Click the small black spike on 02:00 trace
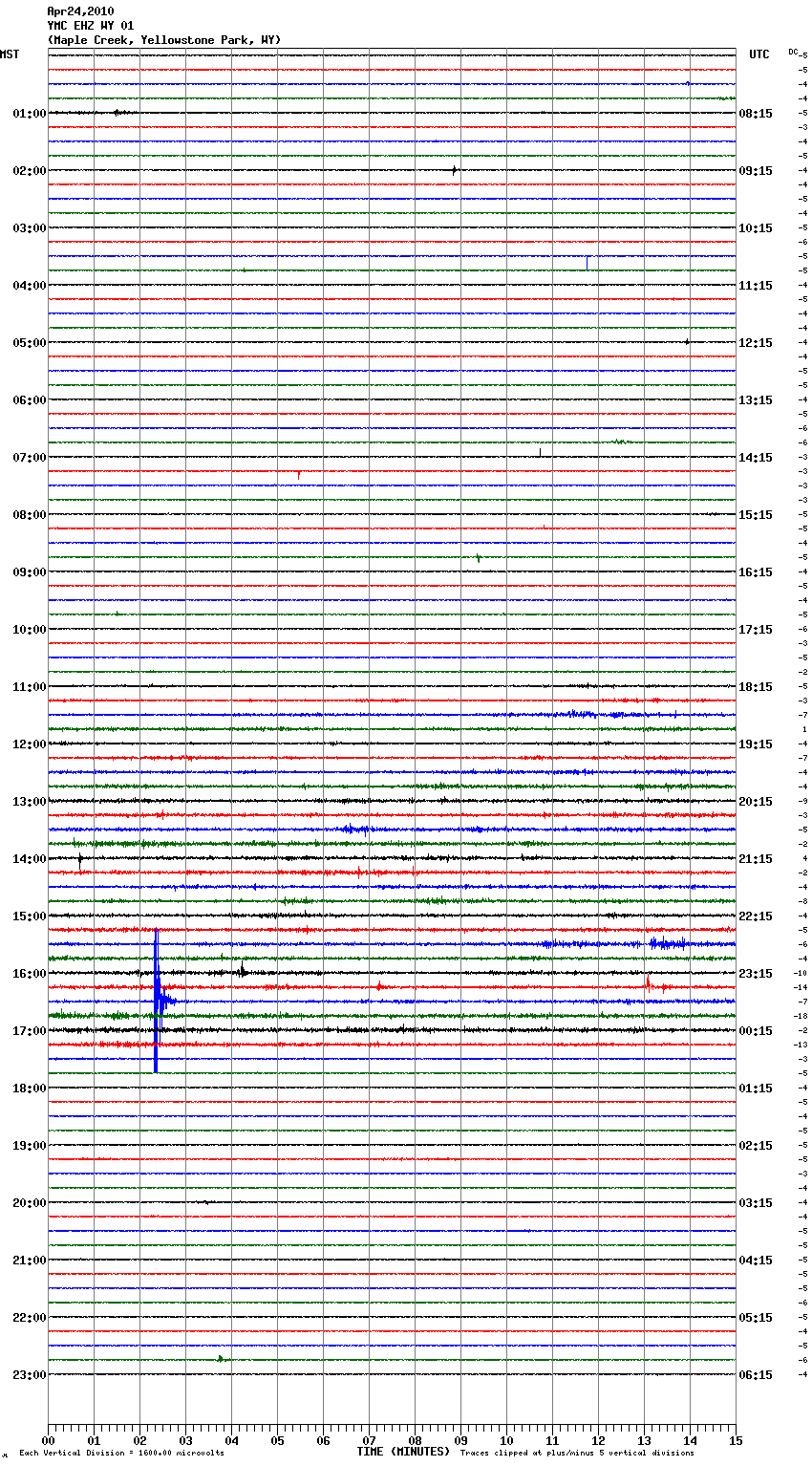 [x=455, y=170]
